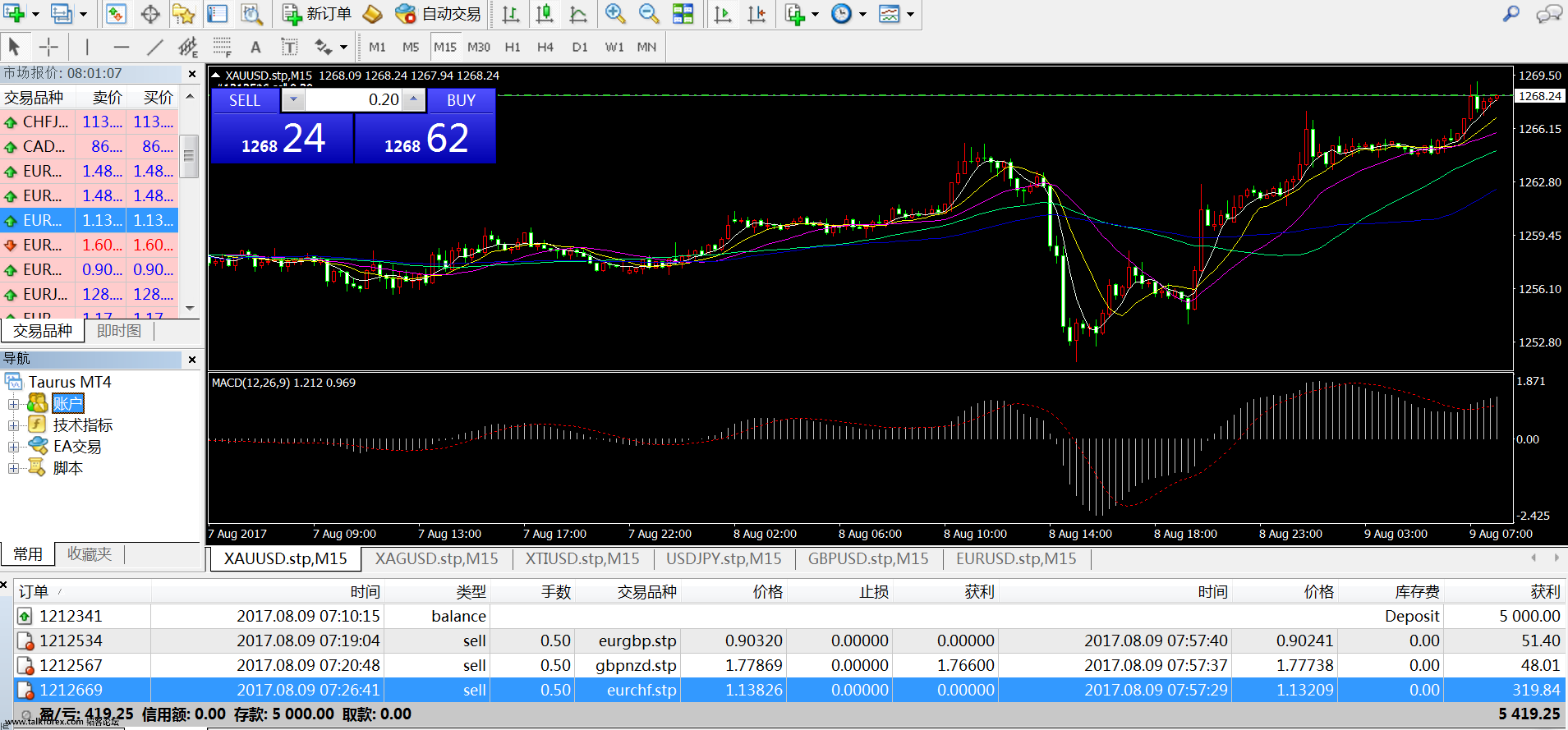Tile chart windows icon
This screenshot has width=1568, height=730.
(x=683, y=13)
